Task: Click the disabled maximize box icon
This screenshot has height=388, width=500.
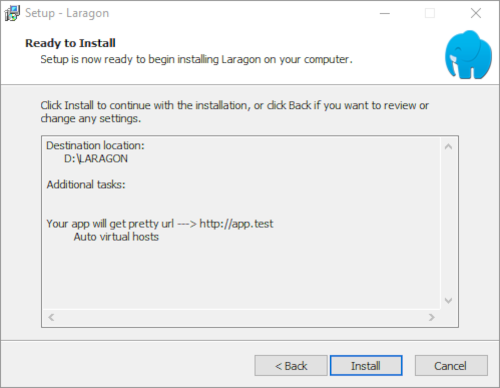Action: pyautogui.click(x=430, y=13)
